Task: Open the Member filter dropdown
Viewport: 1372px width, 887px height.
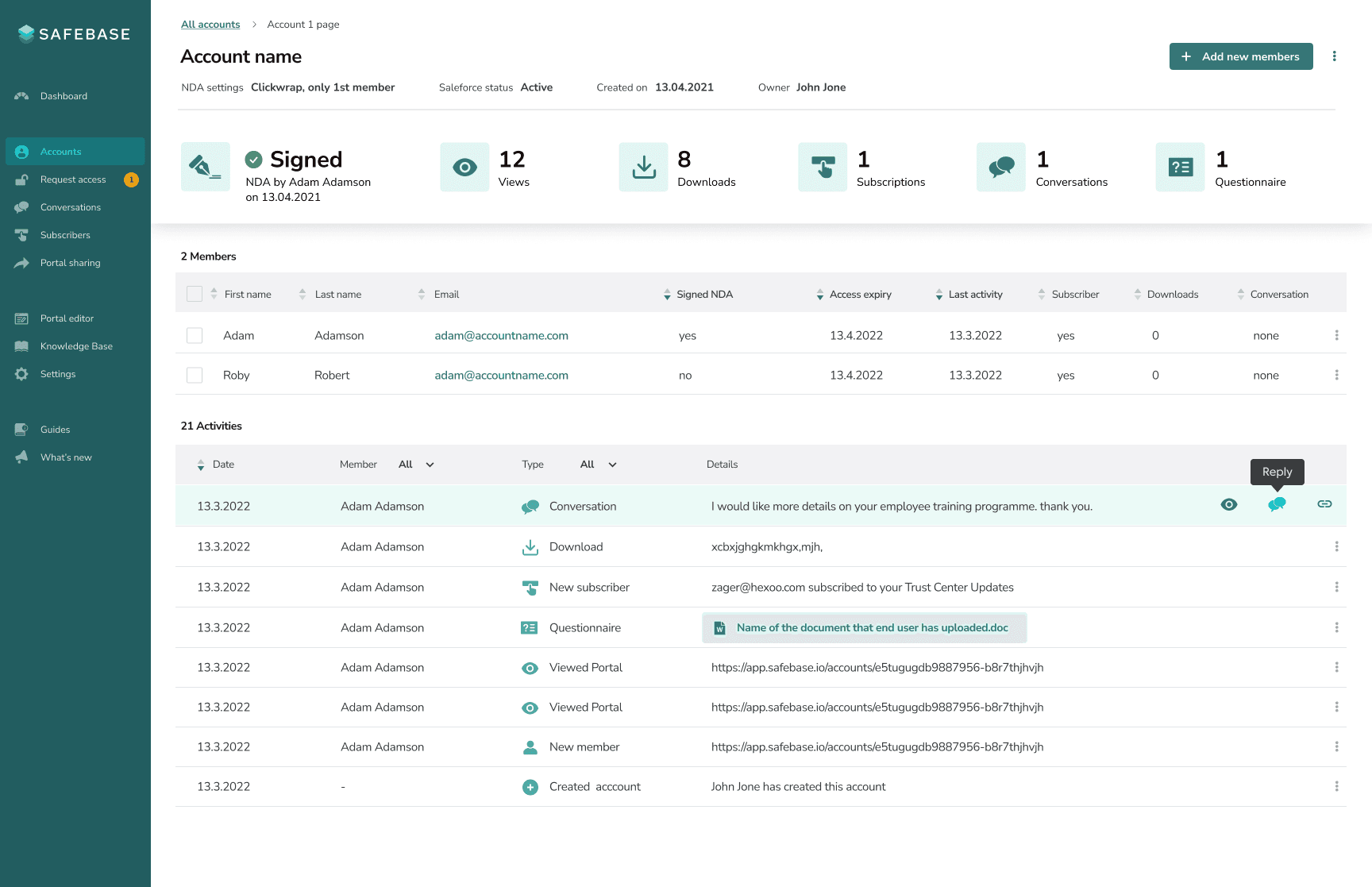Action: [417, 465]
